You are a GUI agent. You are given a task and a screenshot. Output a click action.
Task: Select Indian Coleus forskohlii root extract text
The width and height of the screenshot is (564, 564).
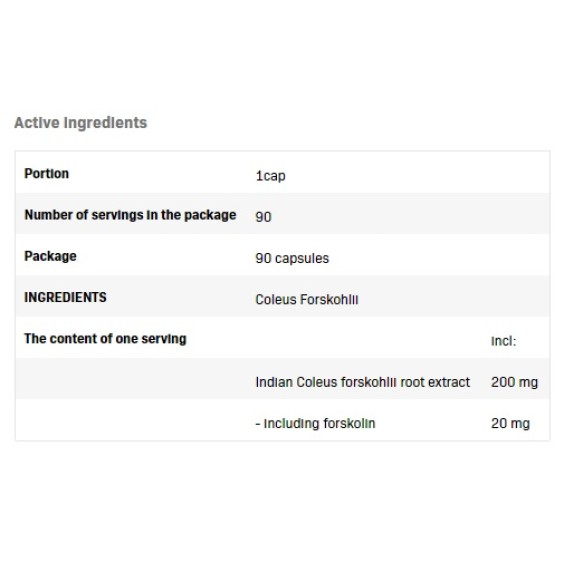363,382
